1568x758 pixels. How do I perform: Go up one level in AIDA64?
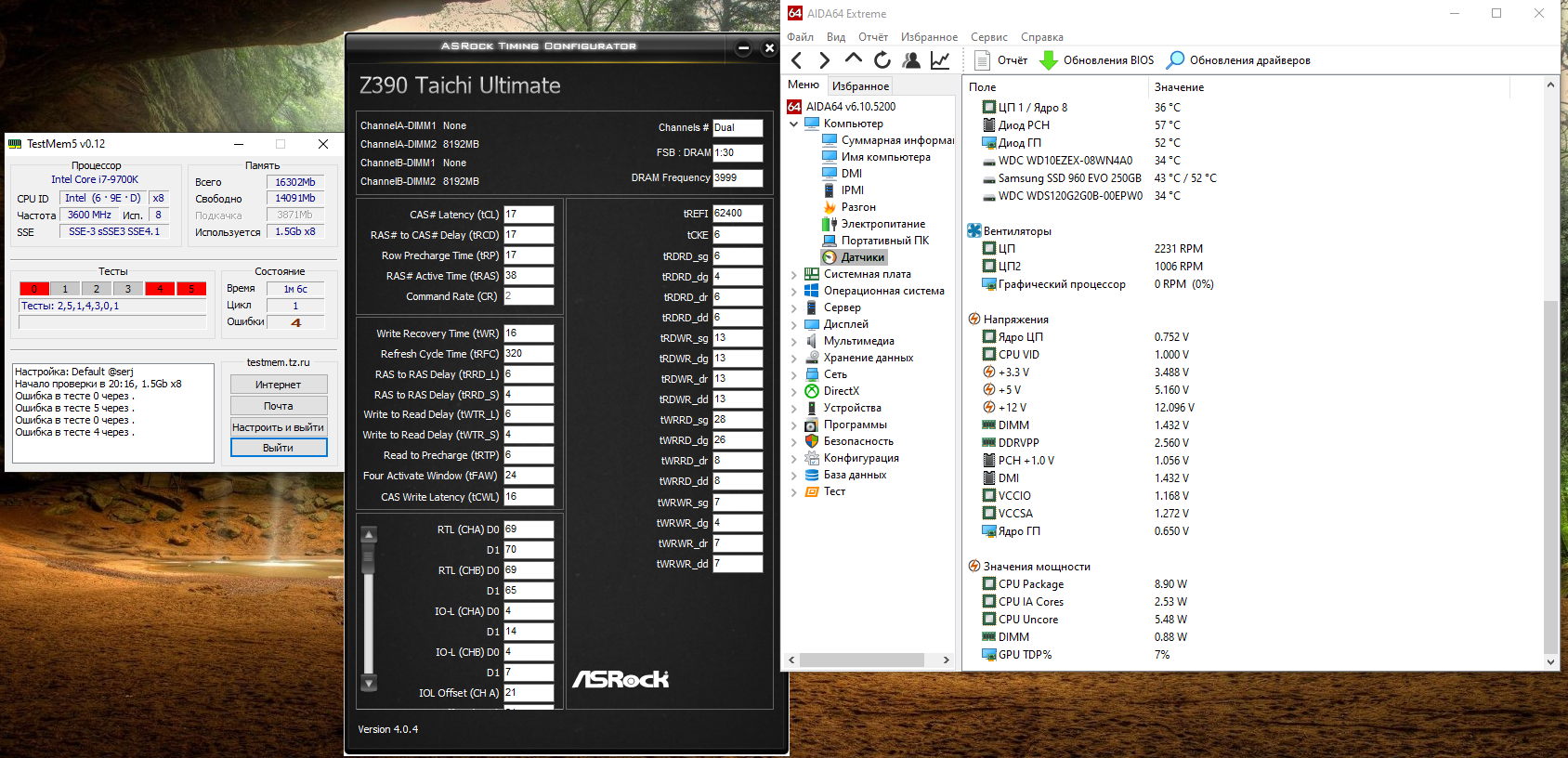(853, 59)
